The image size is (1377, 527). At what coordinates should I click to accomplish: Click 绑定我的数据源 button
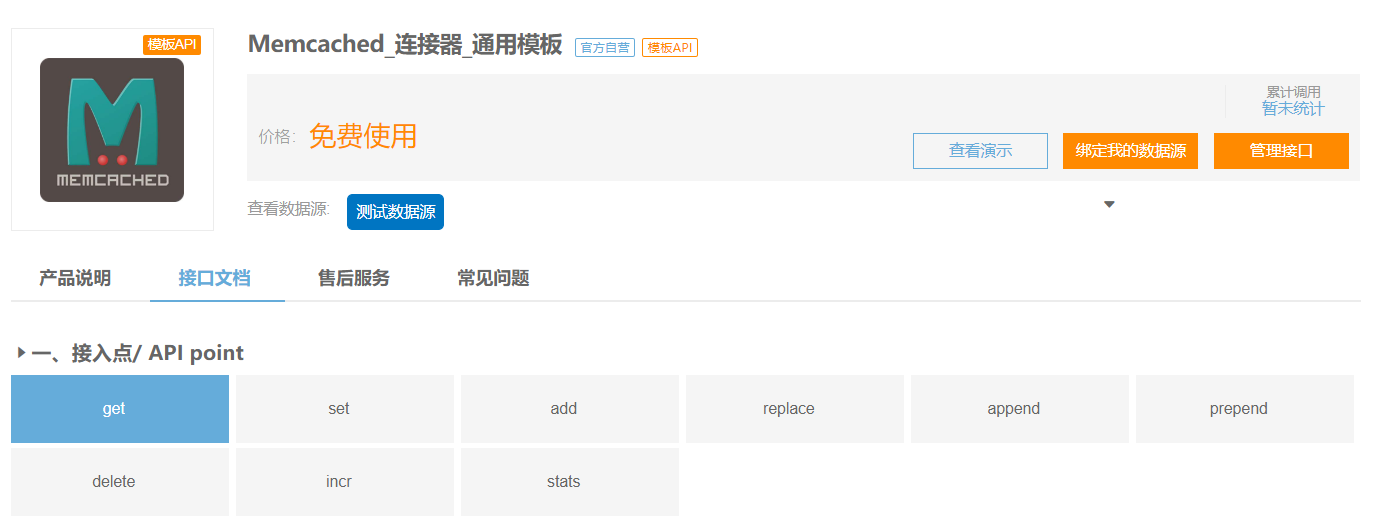click(x=1130, y=151)
